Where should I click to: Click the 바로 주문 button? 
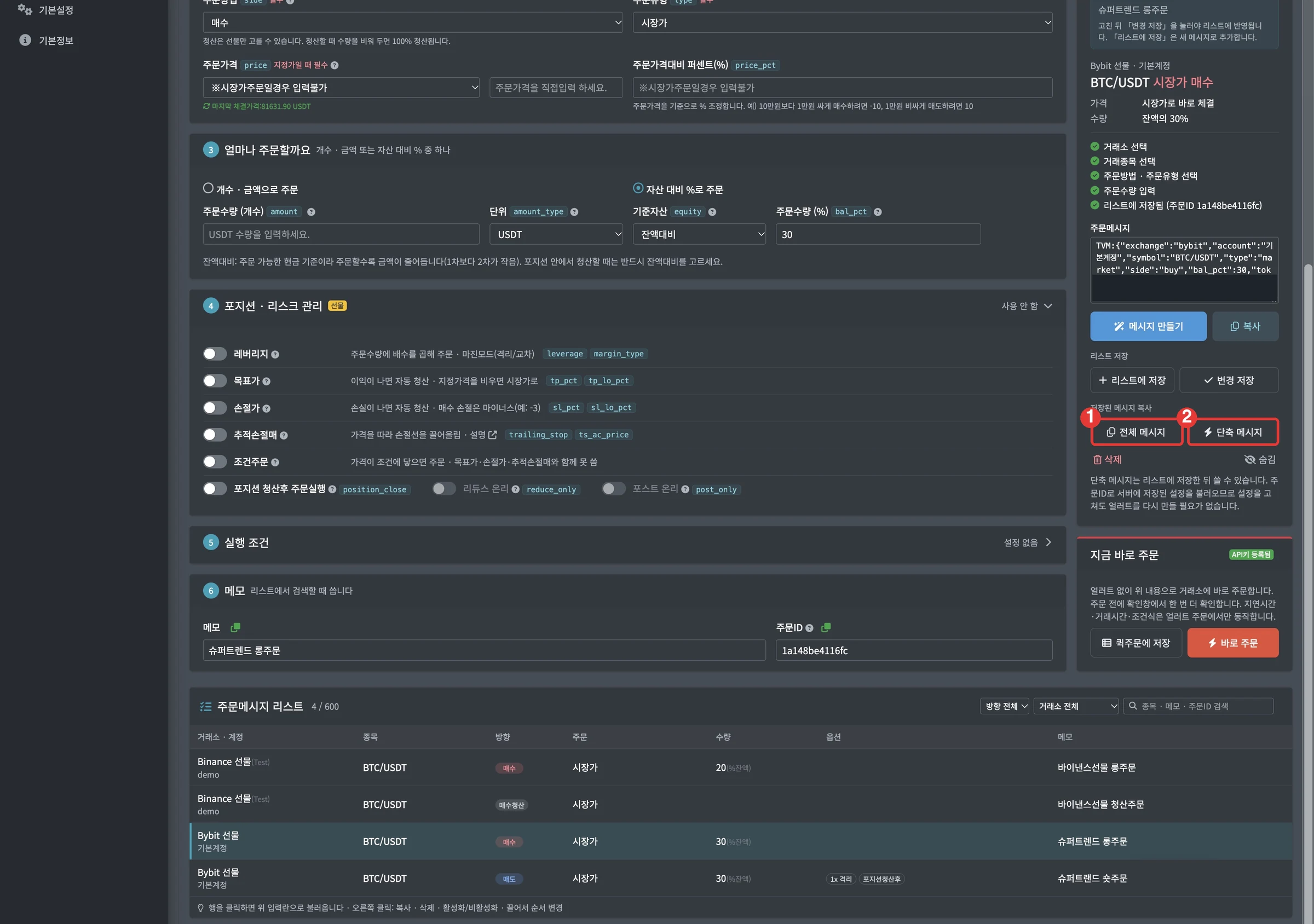[x=1233, y=644]
